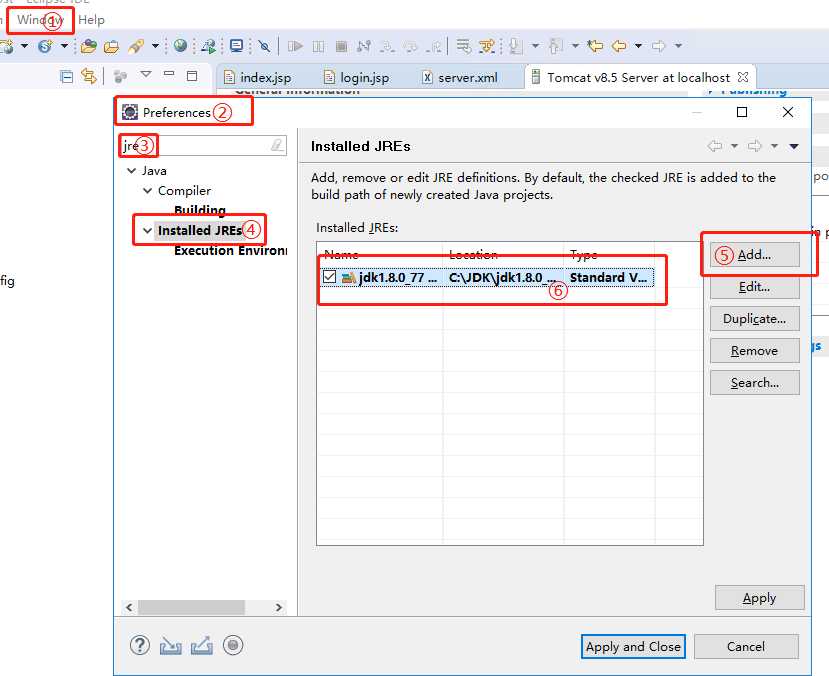Open the Window menu
Image resolution: width=829 pixels, height=676 pixels.
click(x=40, y=20)
